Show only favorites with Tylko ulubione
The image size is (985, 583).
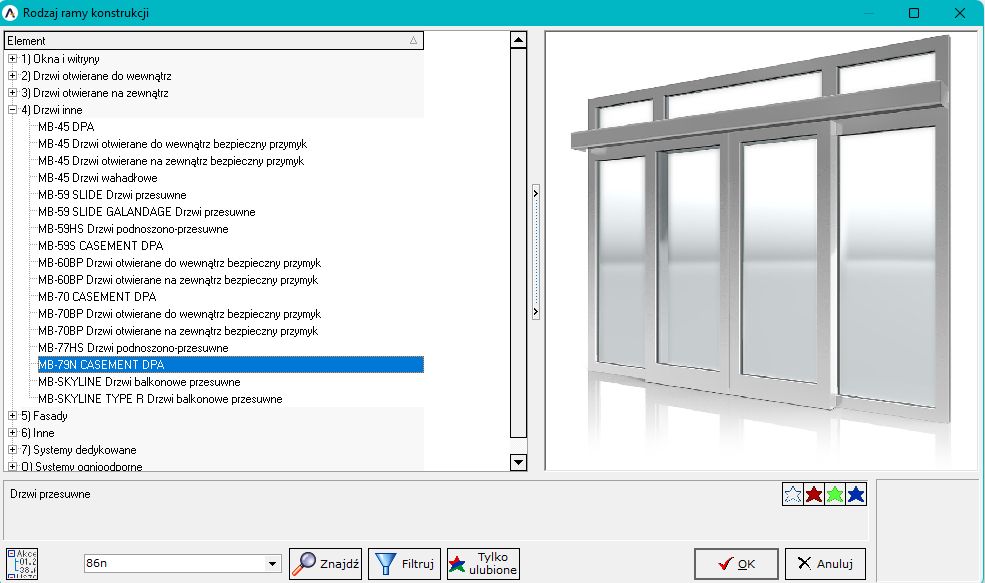(x=484, y=564)
